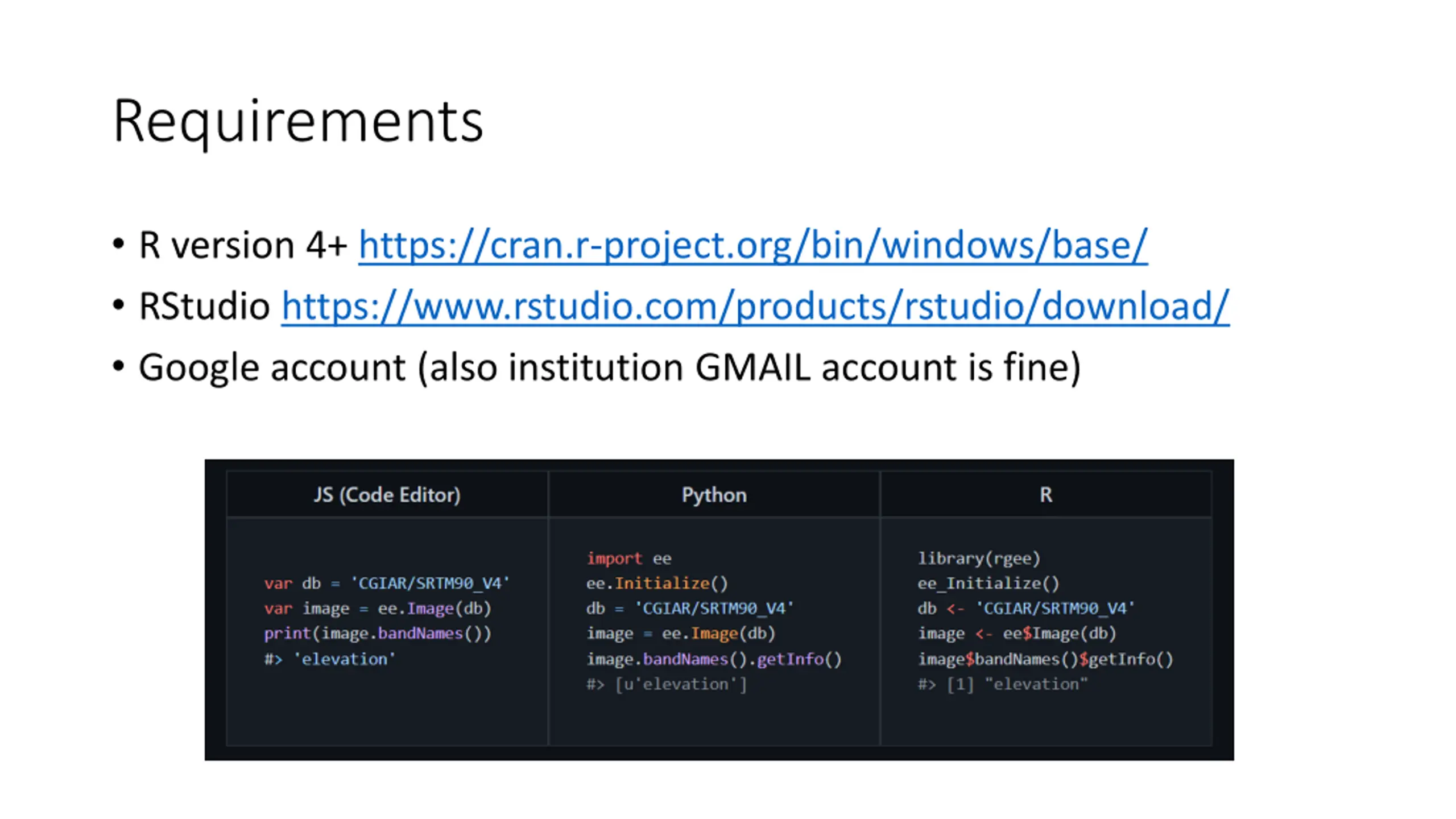Viewport: 1456px width, 819px height.
Task: Click the R line 'image <- ee$Image(db)'
Action: point(1017,634)
